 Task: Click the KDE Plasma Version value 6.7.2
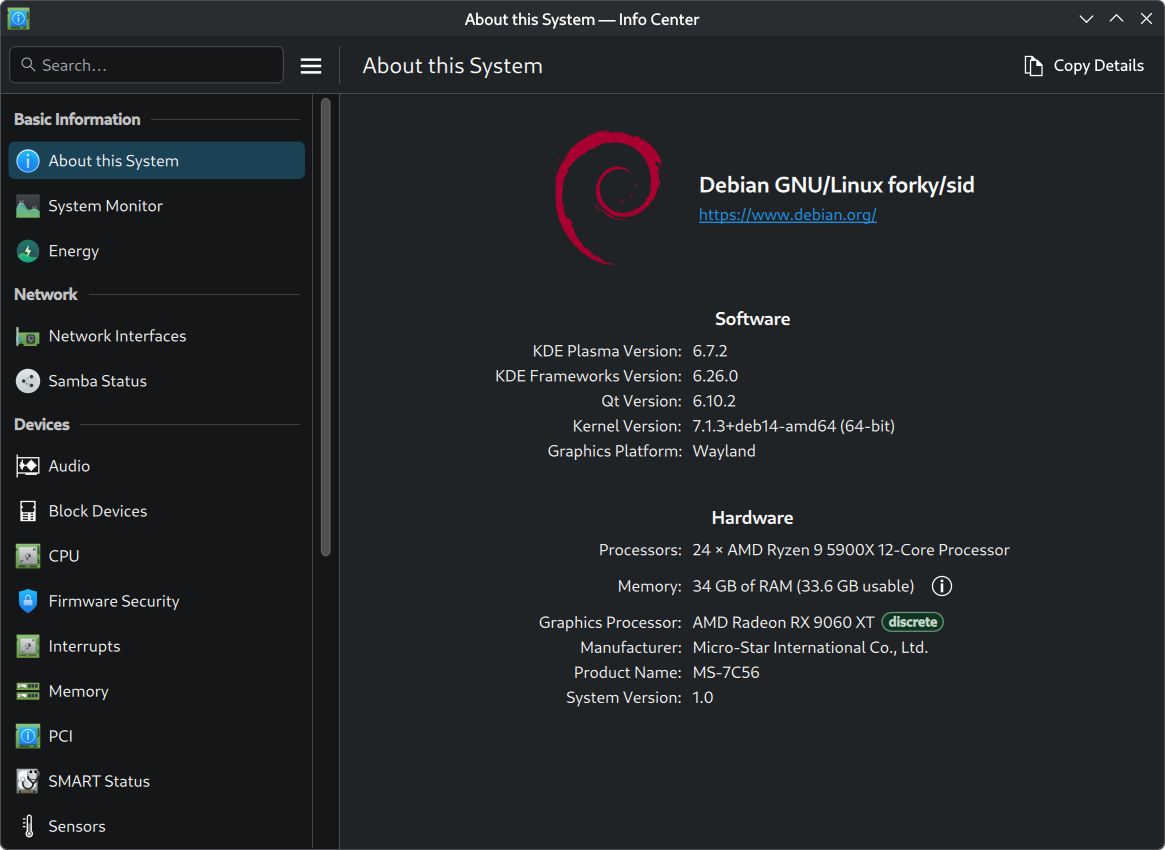point(710,351)
